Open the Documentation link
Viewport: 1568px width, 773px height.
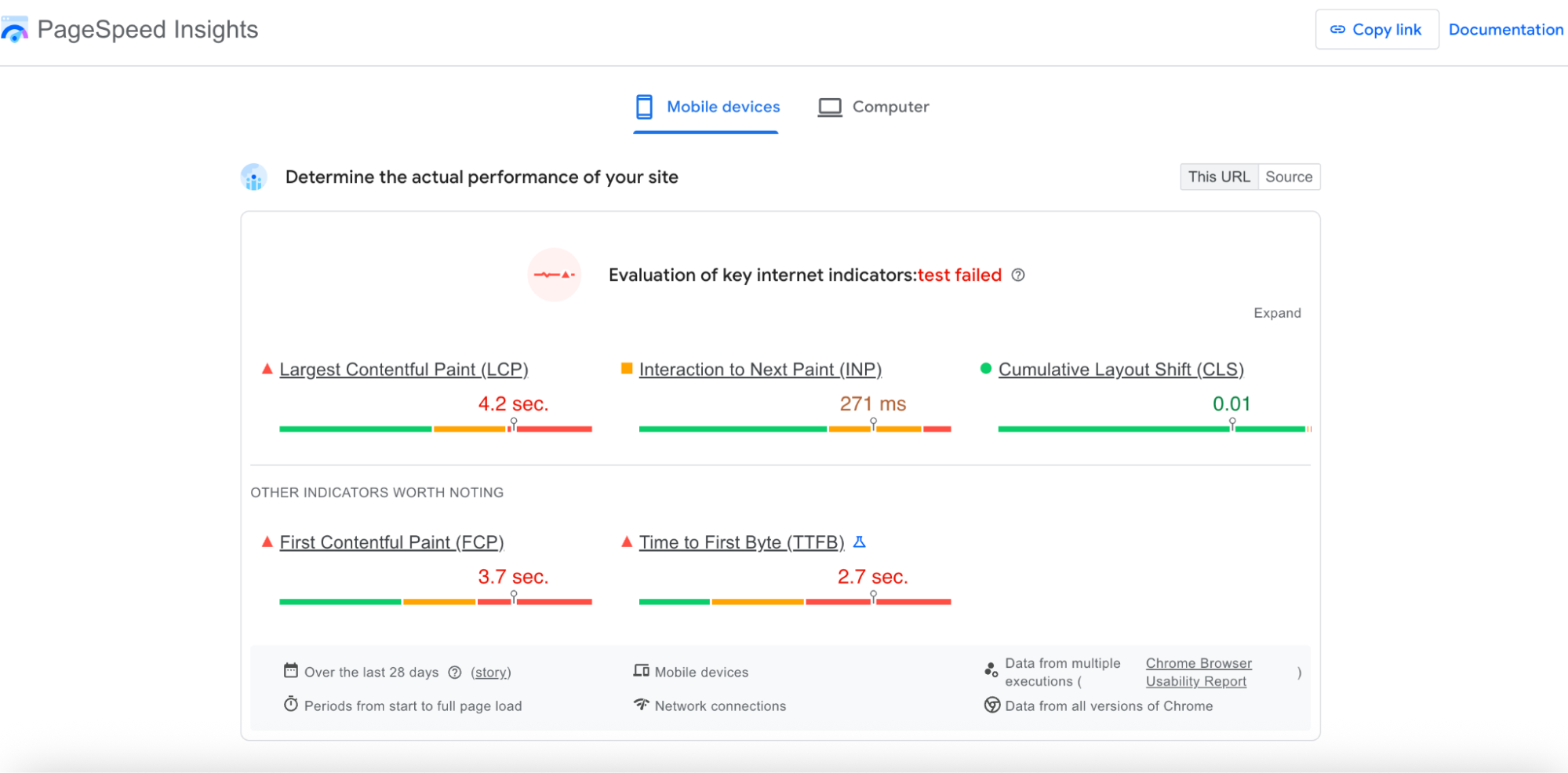1504,29
